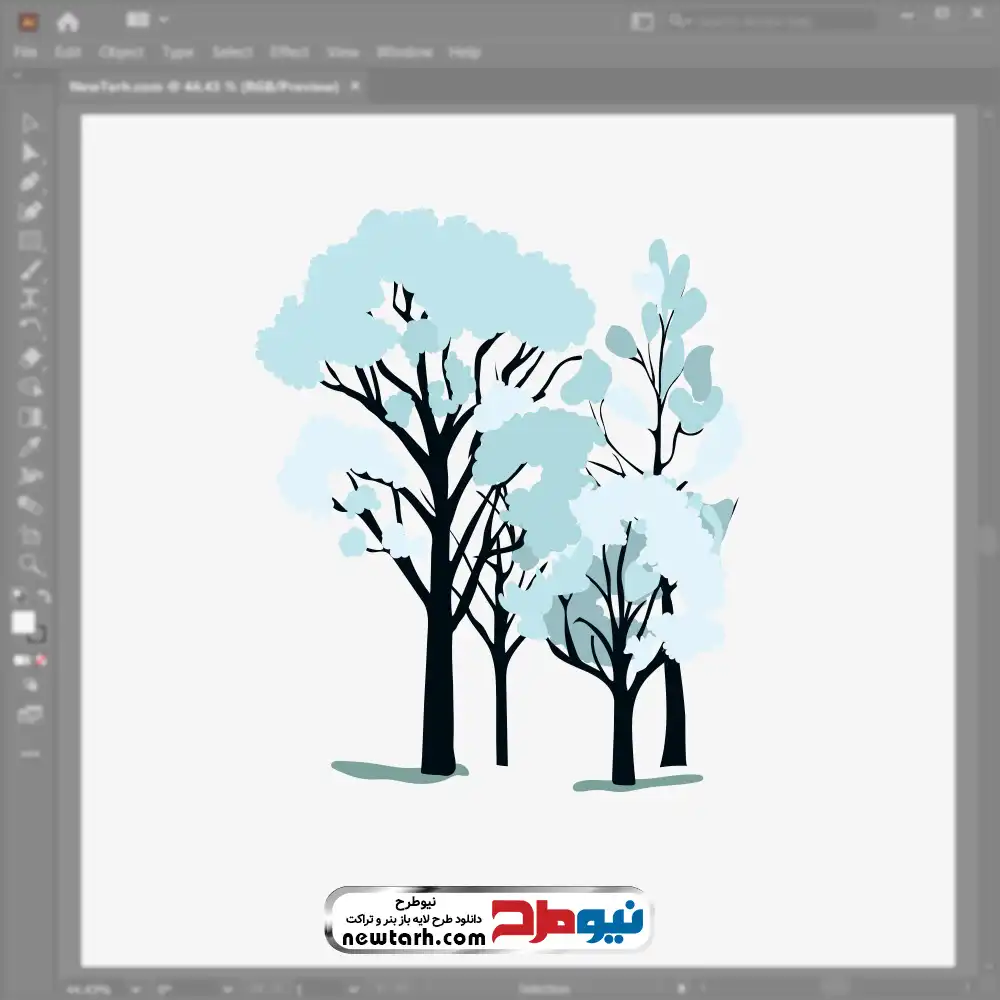Image resolution: width=1000 pixels, height=1000 pixels.
Task: Pick the Rectangle shape tool
Action: tap(30, 241)
